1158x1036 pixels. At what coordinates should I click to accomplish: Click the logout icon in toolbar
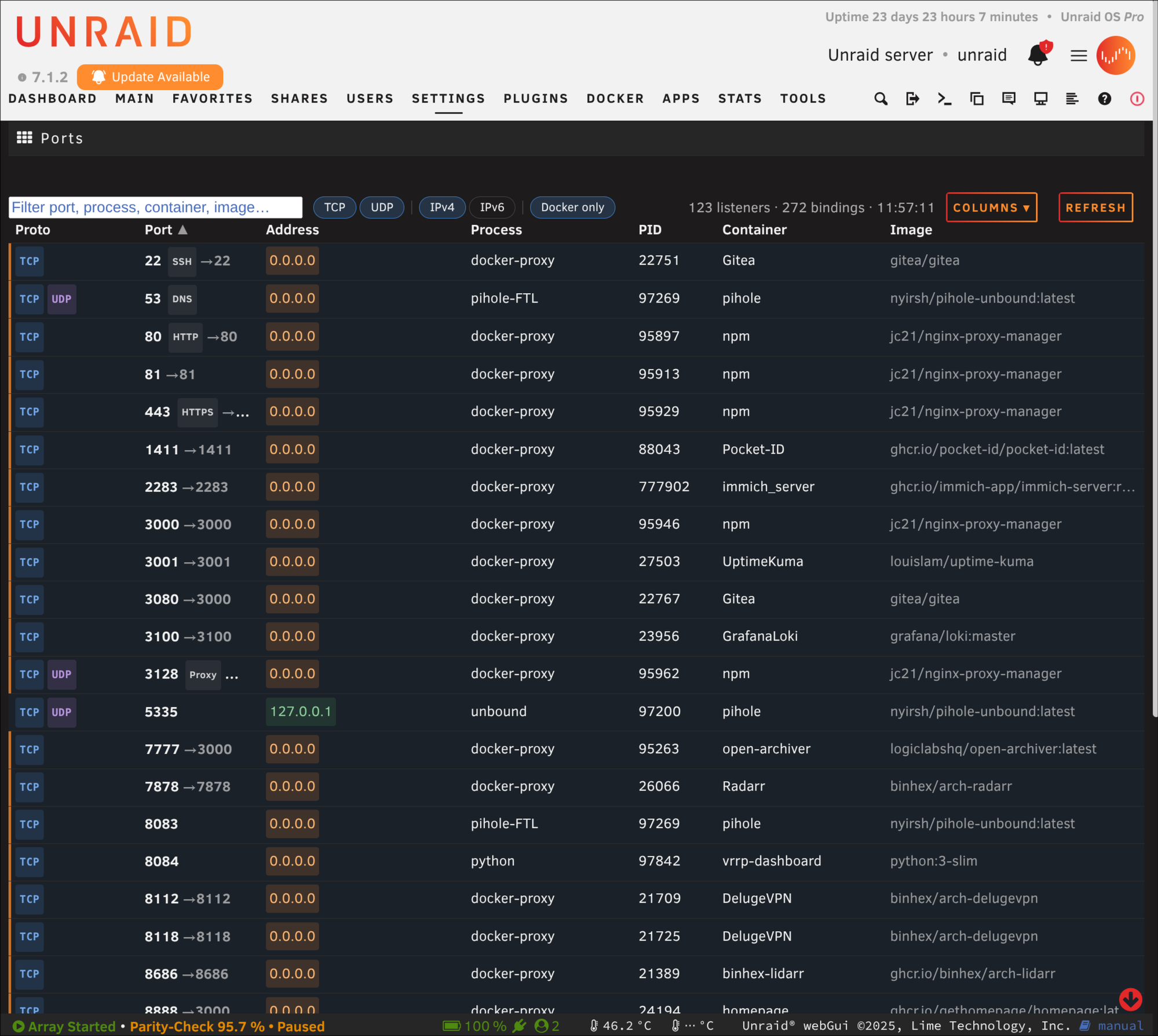coord(912,99)
